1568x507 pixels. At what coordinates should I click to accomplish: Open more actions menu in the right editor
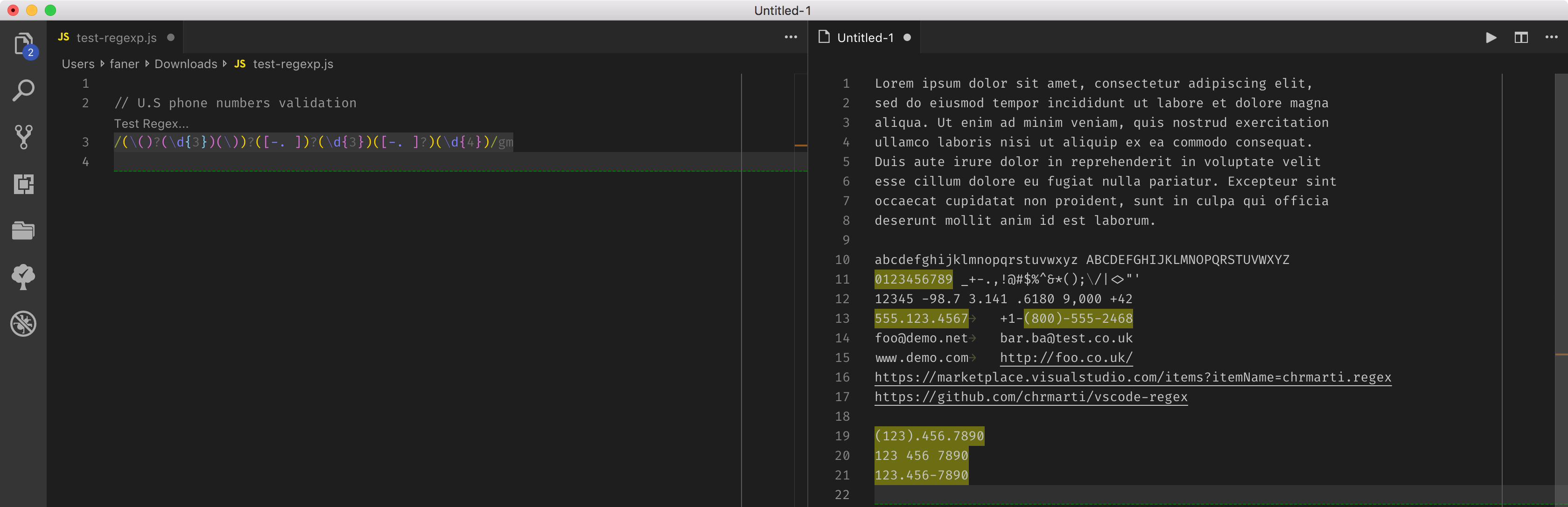(x=1552, y=37)
